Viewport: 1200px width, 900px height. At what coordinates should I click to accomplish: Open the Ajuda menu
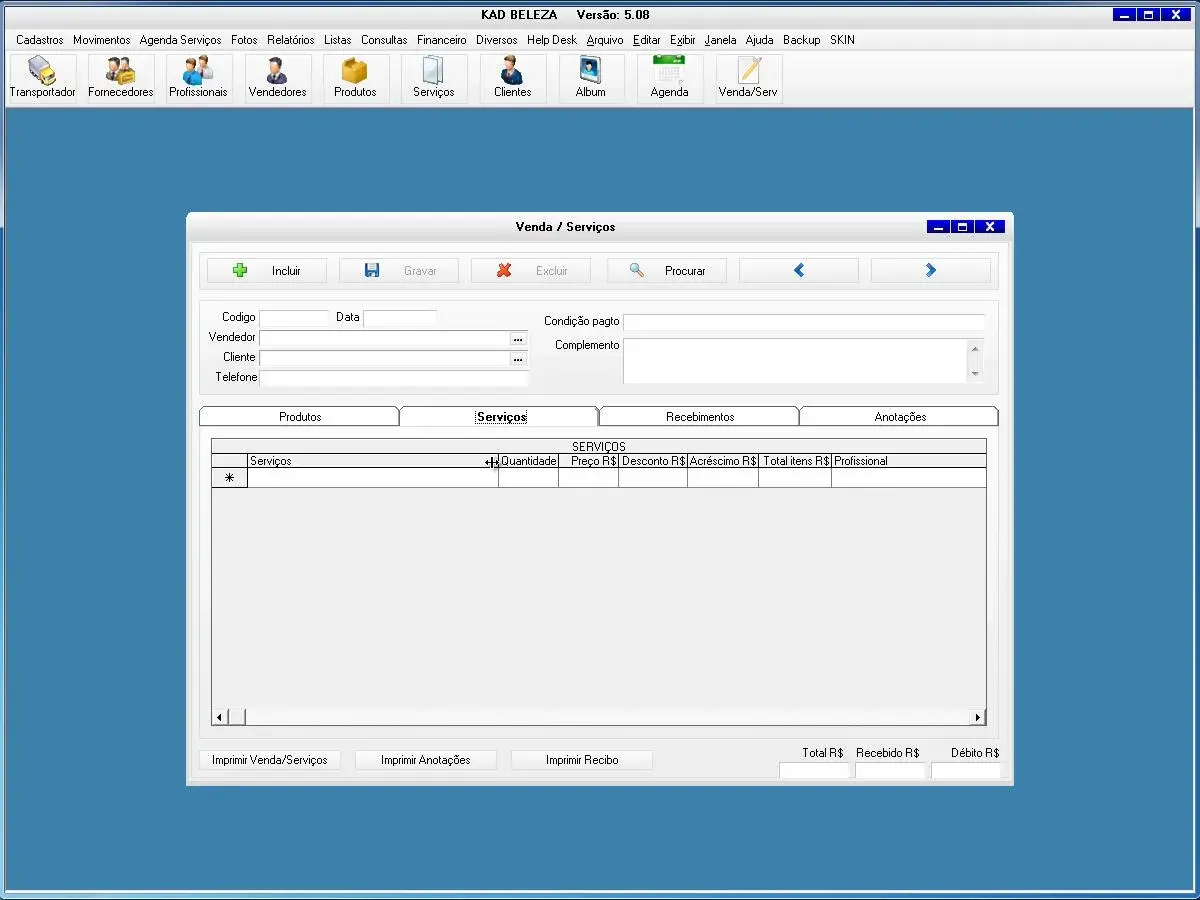(760, 40)
